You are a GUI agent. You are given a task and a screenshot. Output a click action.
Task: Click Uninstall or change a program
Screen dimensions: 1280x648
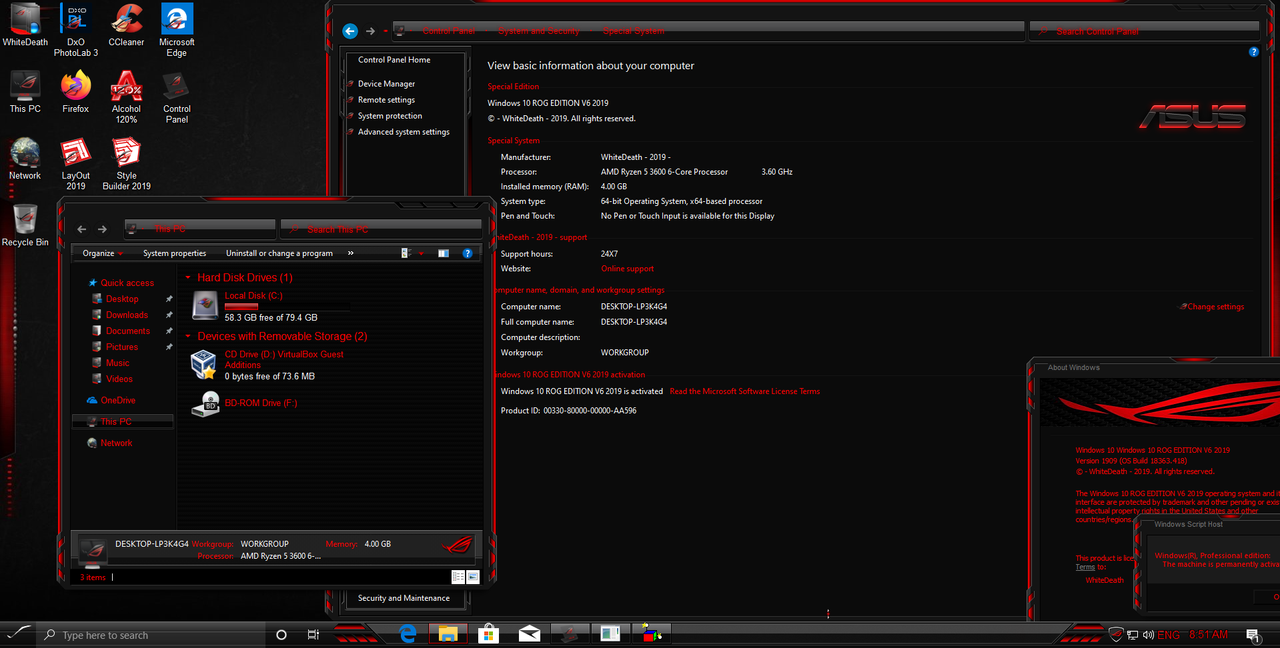279,254
